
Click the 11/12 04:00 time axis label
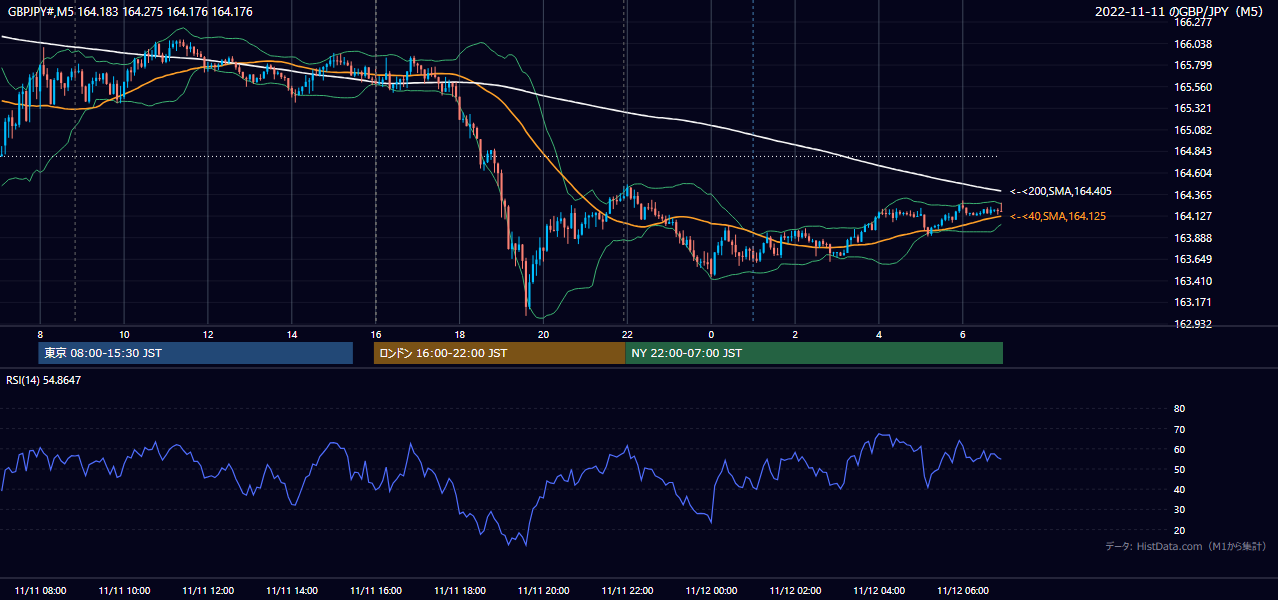pos(879,591)
